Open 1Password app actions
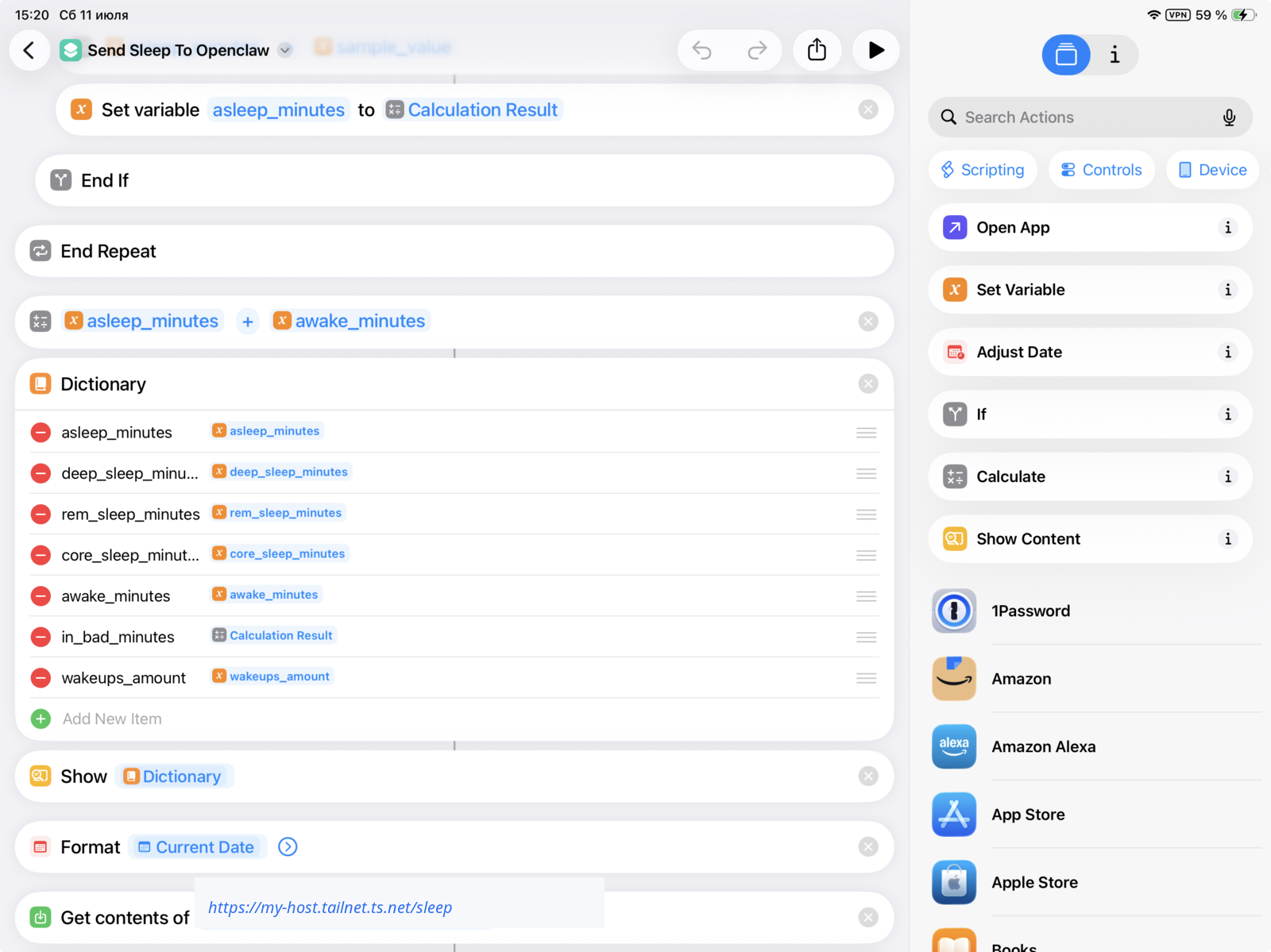The height and width of the screenshot is (952, 1271). coord(1095,611)
